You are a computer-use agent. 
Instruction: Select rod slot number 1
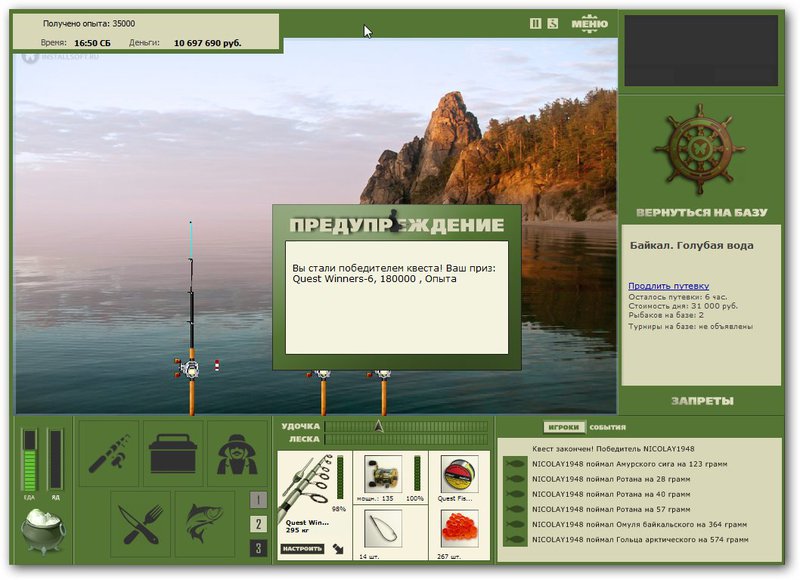click(x=258, y=500)
